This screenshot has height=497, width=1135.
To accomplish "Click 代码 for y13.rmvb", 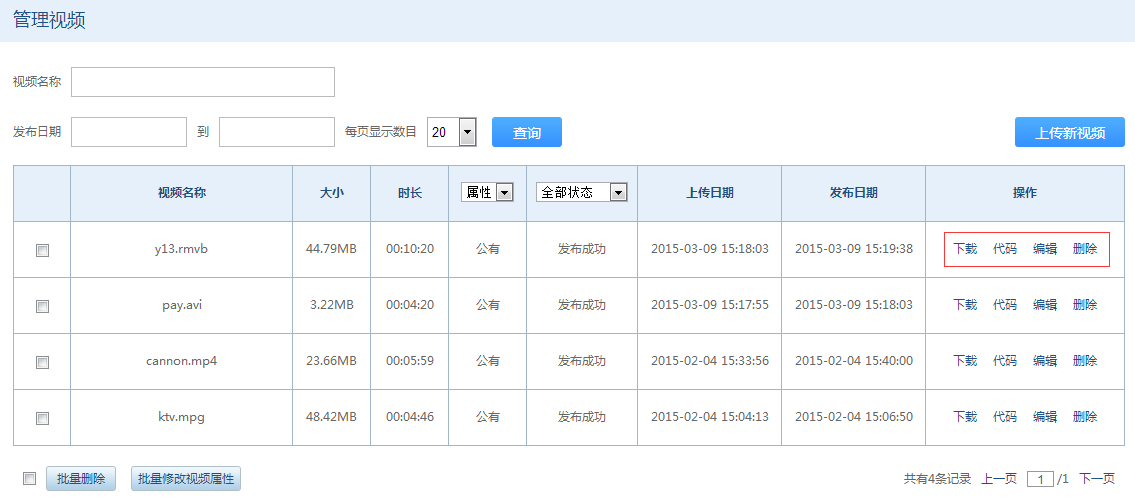I will (x=1005, y=249).
